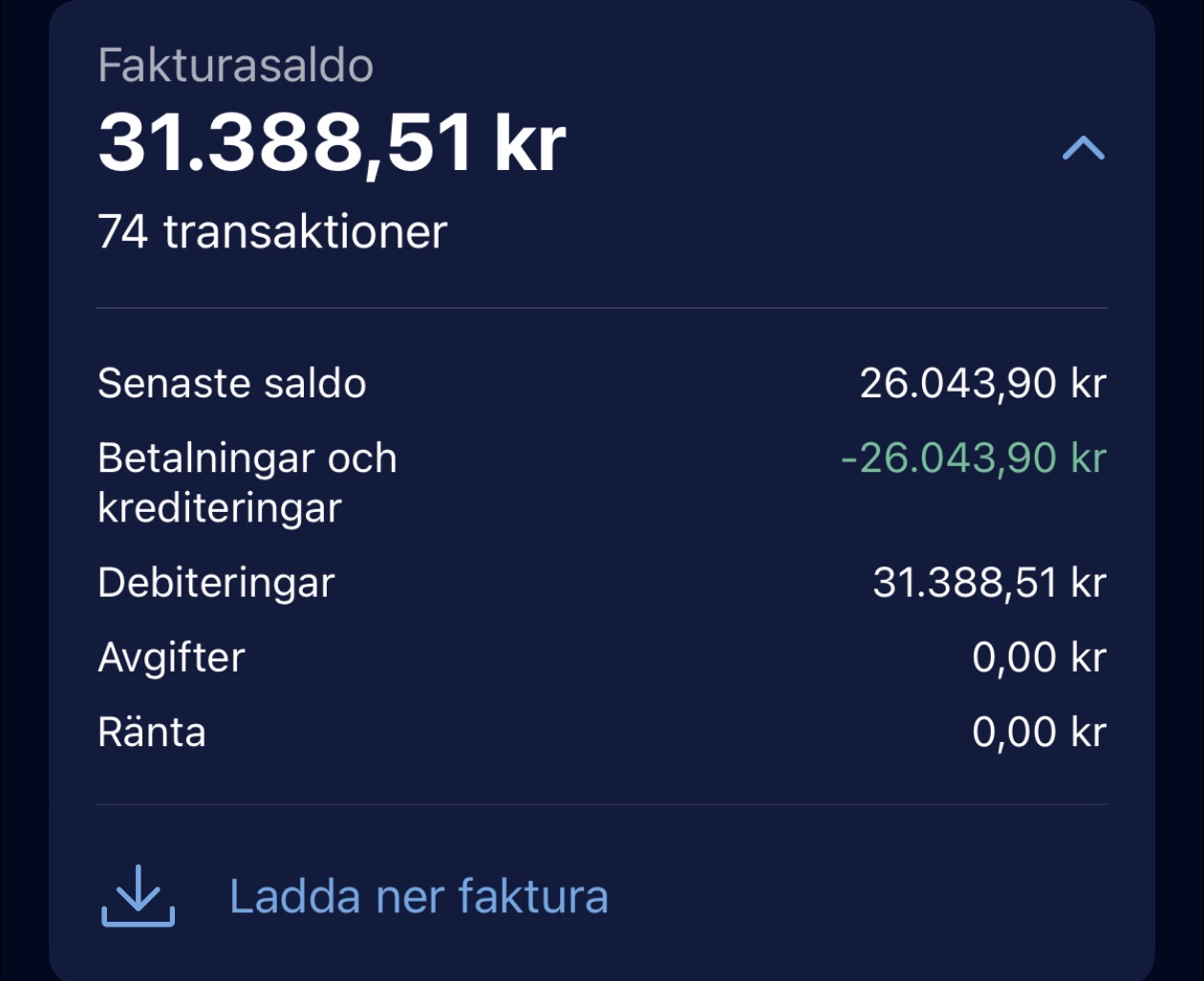
Task: Select the Senaste saldo row label
Action: 232,383
